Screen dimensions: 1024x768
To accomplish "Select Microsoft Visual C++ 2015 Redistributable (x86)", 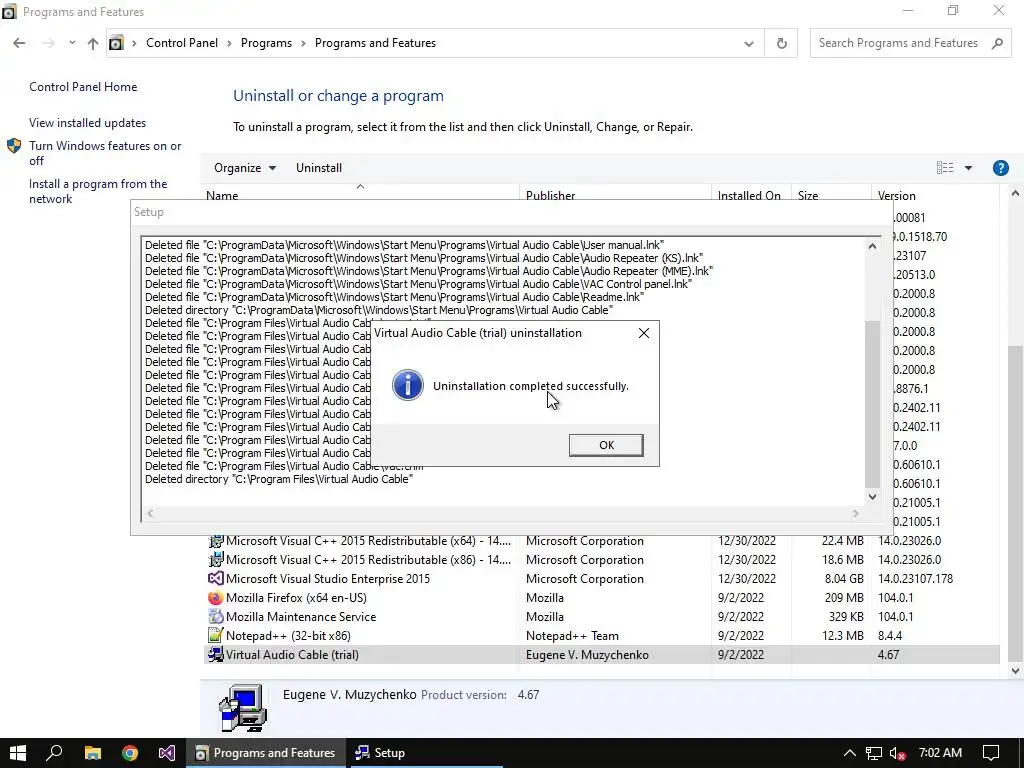I will (x=601, y=560).
